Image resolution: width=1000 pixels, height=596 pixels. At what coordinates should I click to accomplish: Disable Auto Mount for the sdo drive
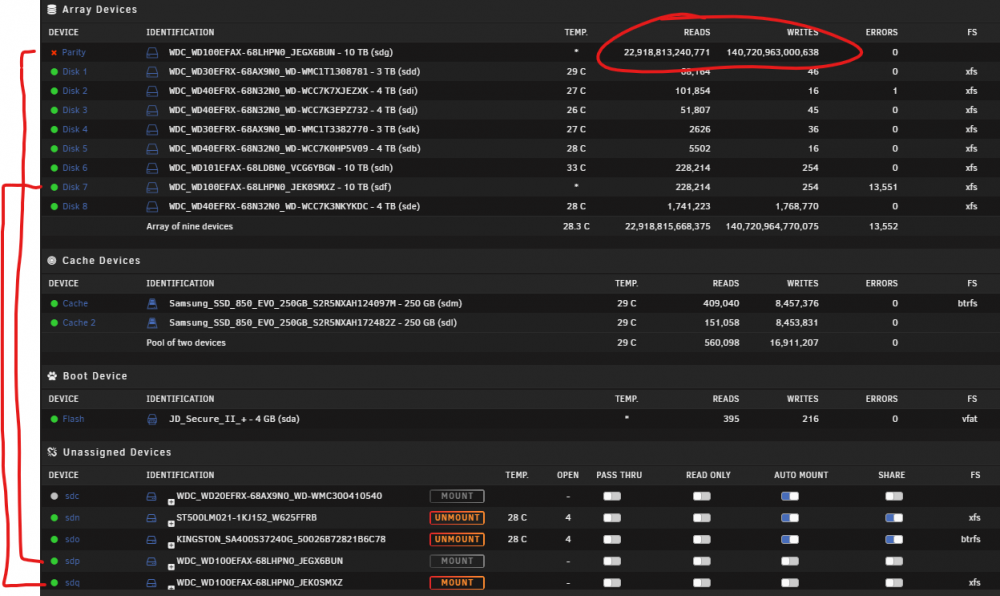tap(790, 540)
